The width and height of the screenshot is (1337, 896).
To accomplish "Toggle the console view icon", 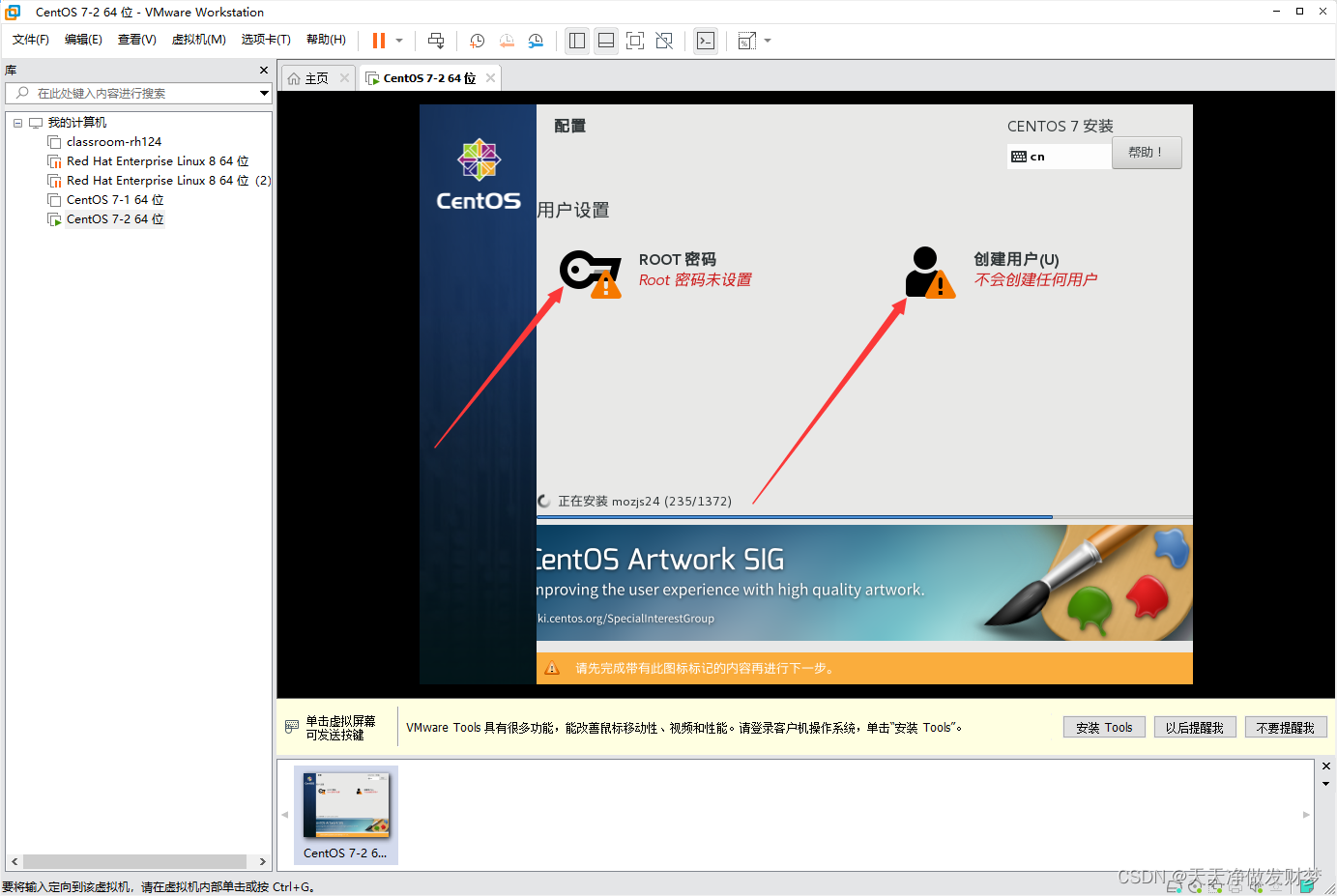I will pos(706,41).
